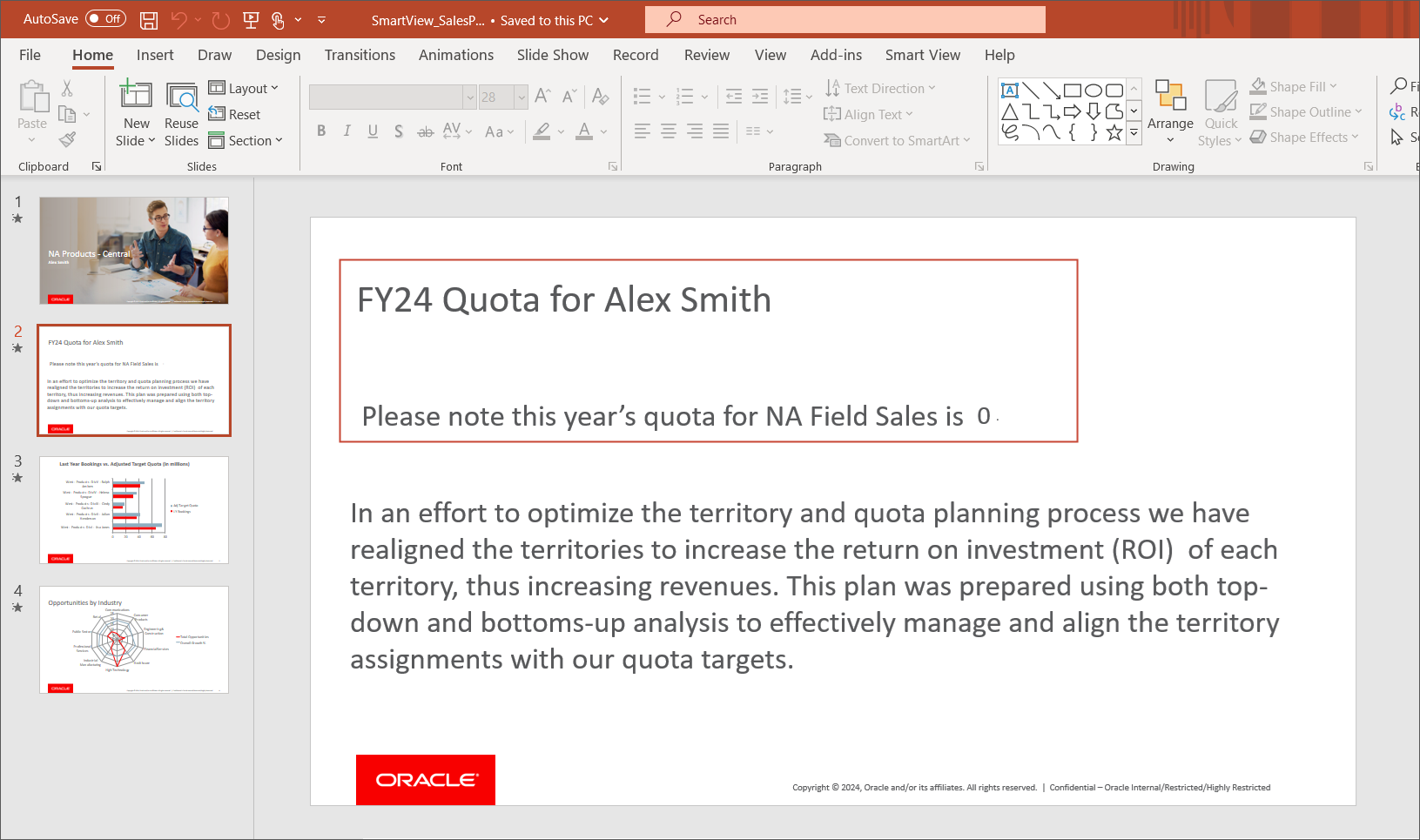Screen dimensions: 1420x840
Task: Click the Touch/Mouse mode icon
Action: pyautogui.click(x=278, y=19)
